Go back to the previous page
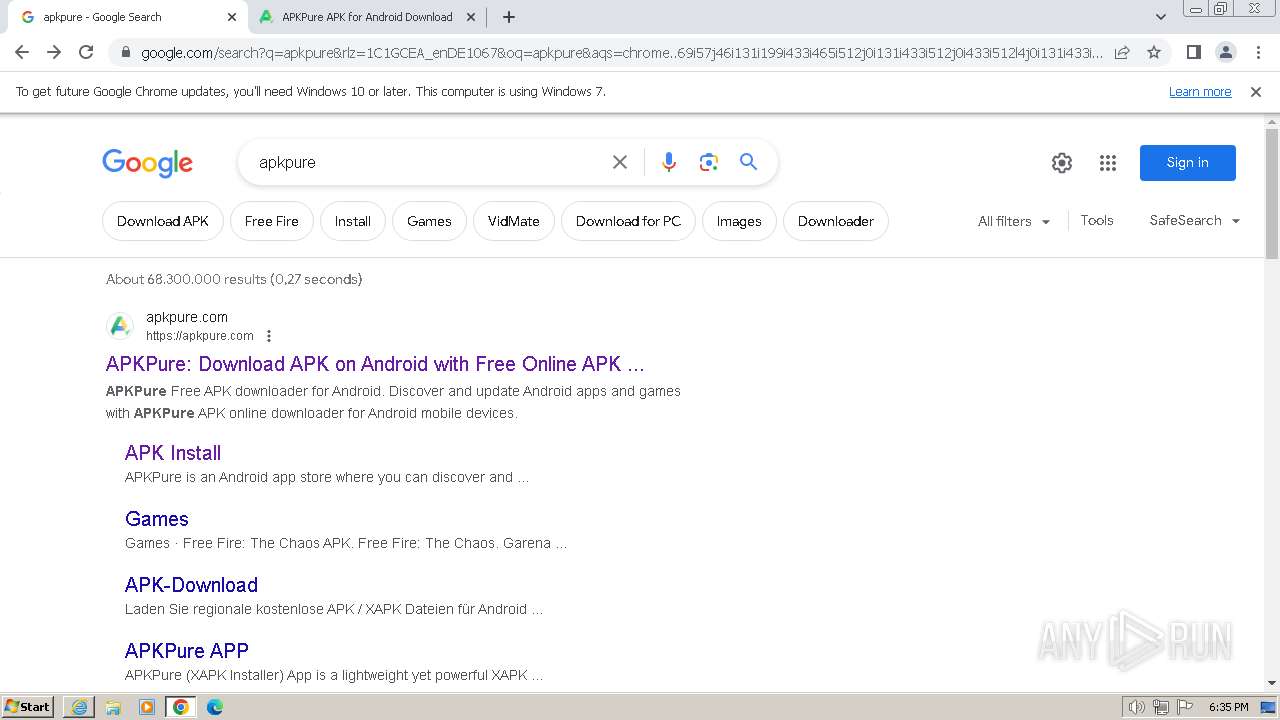Image resolution: width=1280 pixels, height=720 pixels. coord(22,52)
